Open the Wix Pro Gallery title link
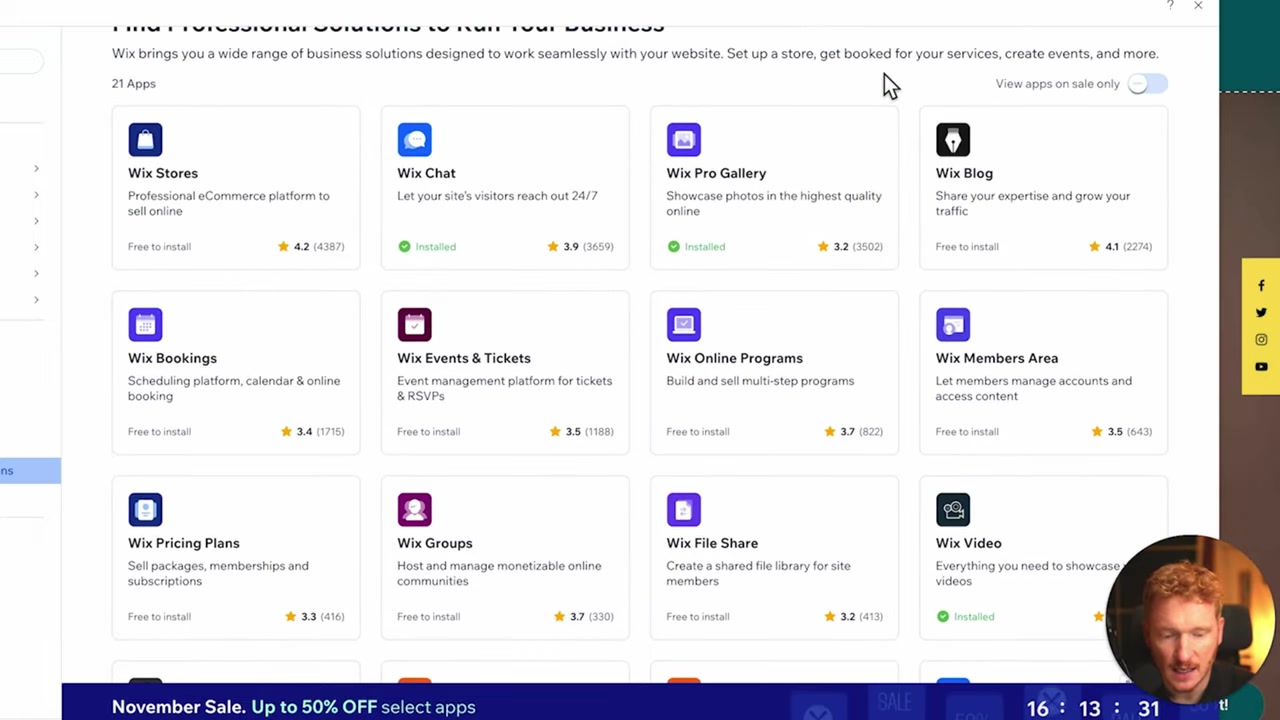Viewport: 1280px width, 720px height. coord(716,173)
